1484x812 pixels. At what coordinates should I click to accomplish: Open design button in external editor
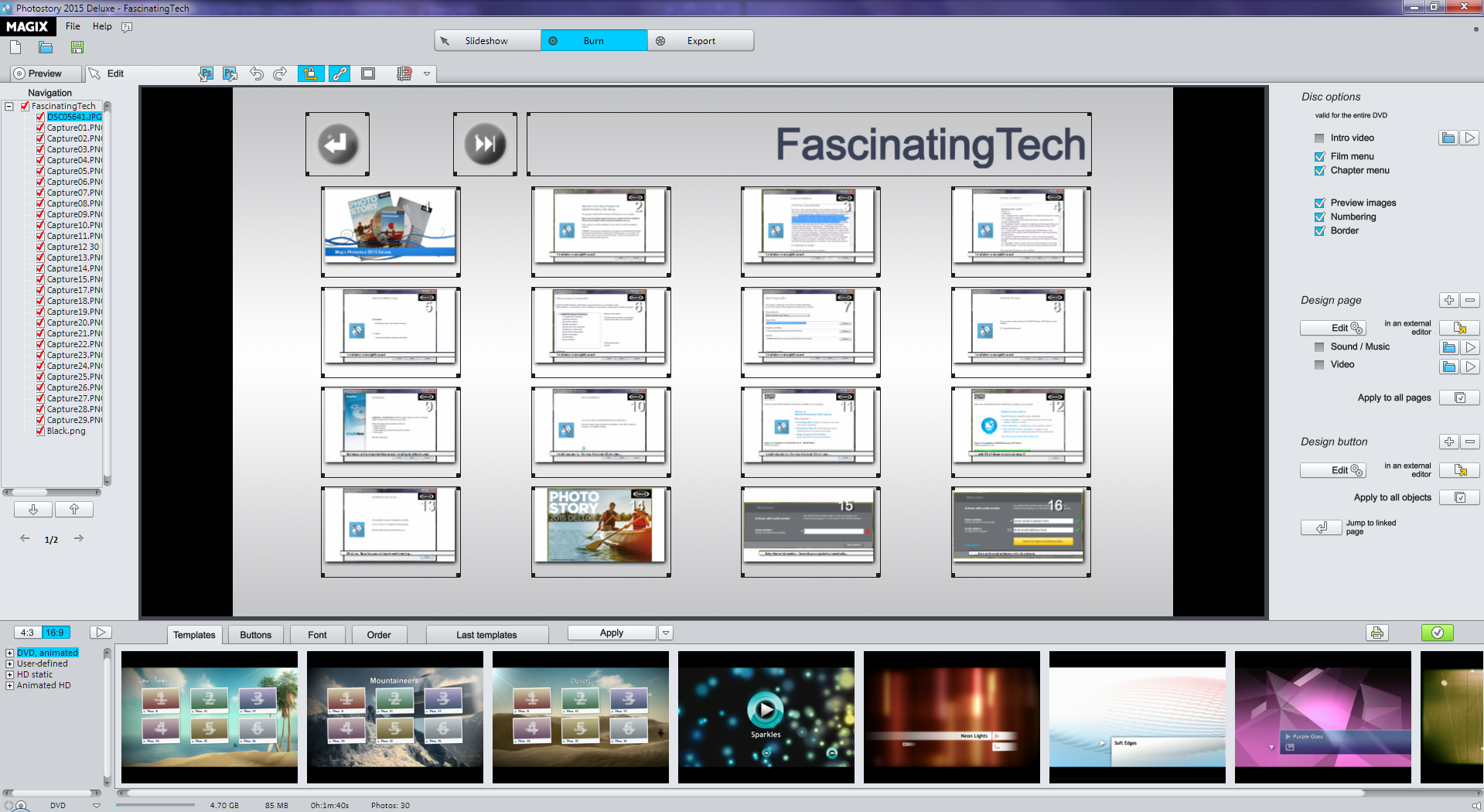pos(1459,470)
